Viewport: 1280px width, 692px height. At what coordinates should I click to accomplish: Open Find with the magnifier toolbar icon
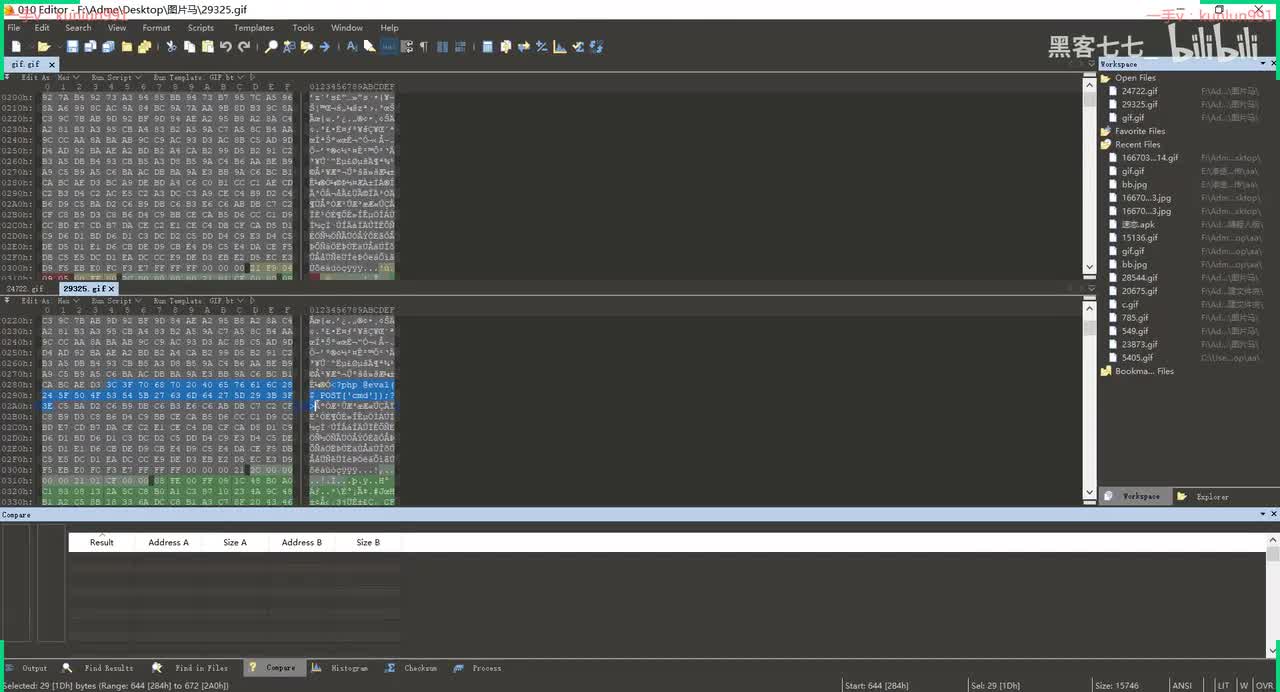(x=271, y=46)
